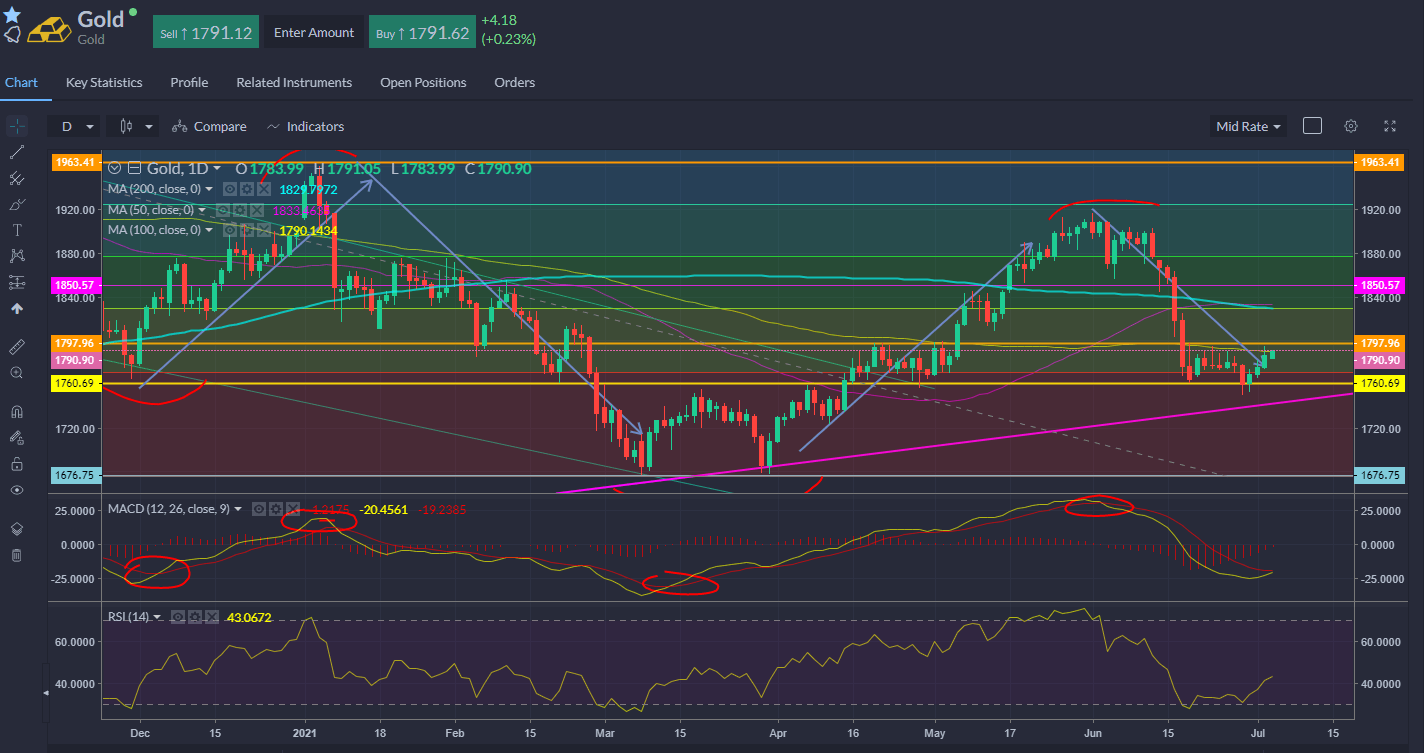This screenshot has height=753, width=1424.
Task: Open the pitchfork drawing tool
Action: coord(16,178)
